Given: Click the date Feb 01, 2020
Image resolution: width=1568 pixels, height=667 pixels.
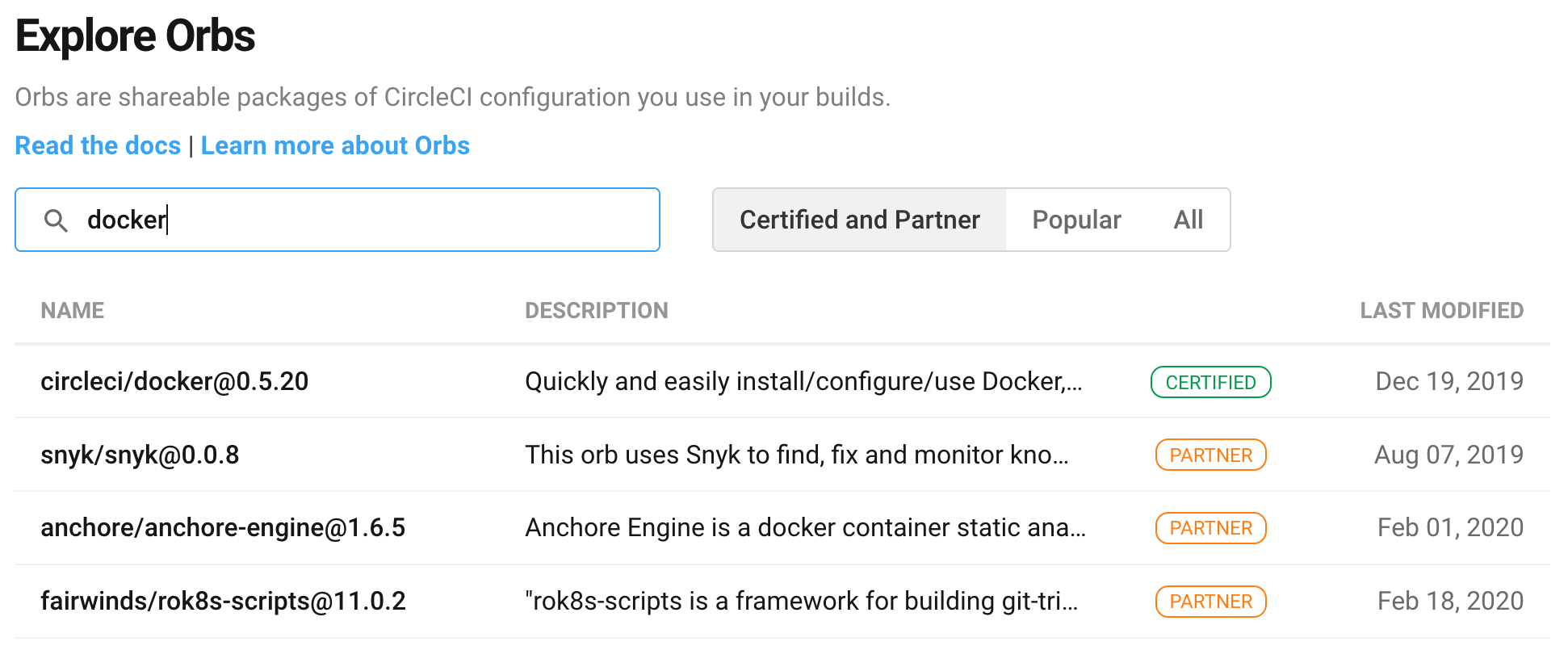Looking at the screenshot, I should [x=1450, y=527].
